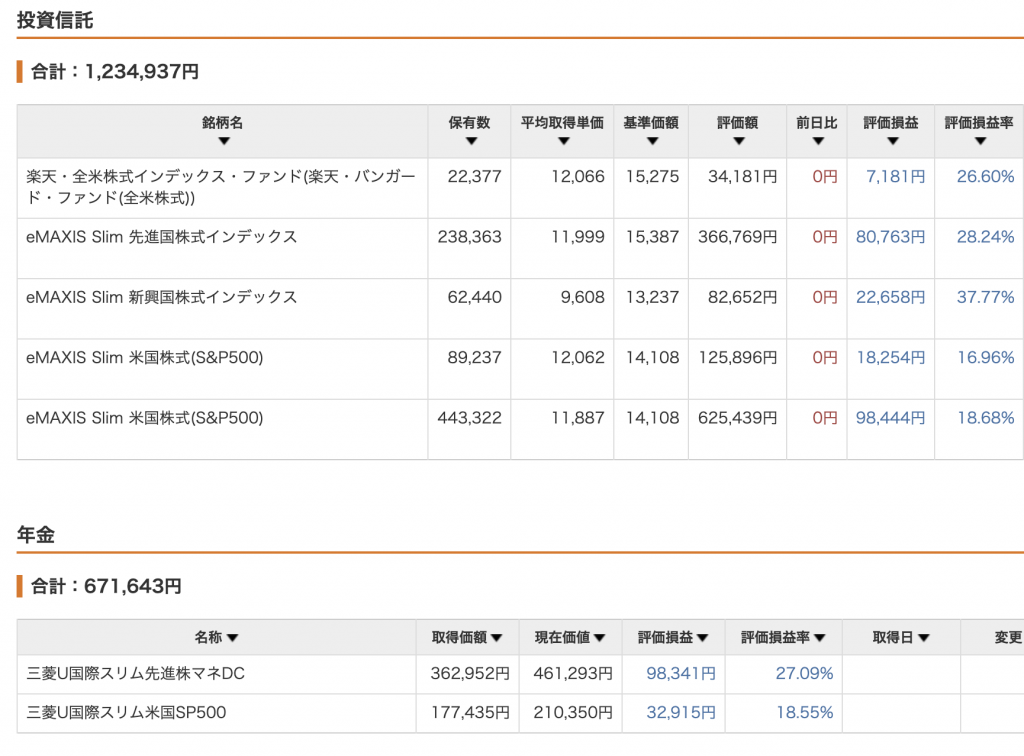Sort by 保有数 column arrow
The height and width of the screenshot is (756, 1024).
pos(471,141)
